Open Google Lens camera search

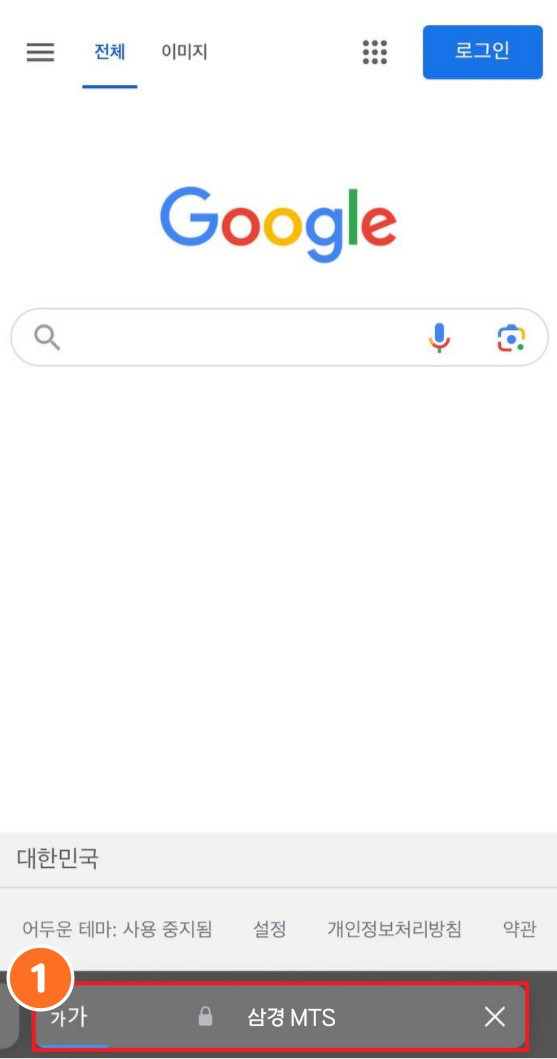tap(511, 337)
